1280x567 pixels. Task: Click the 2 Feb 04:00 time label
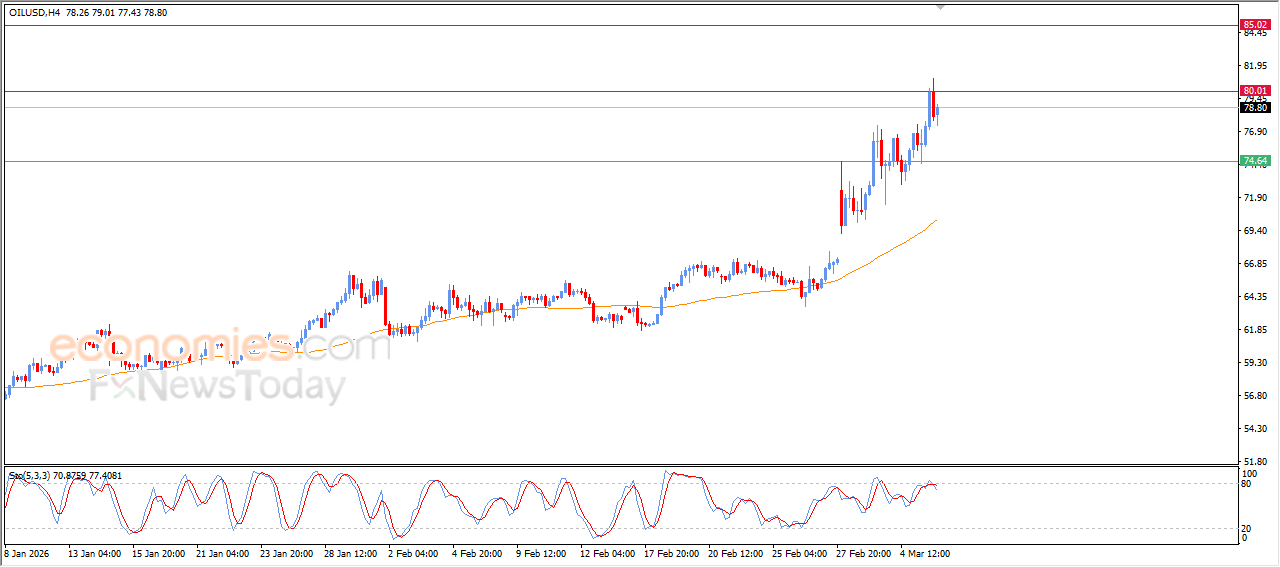(414, 552)
